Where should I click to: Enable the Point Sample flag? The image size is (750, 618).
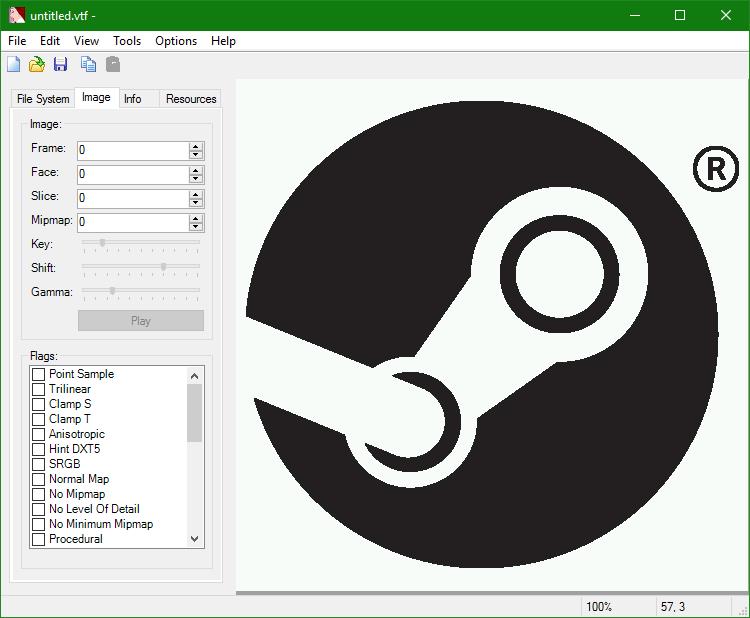(38, 374)
